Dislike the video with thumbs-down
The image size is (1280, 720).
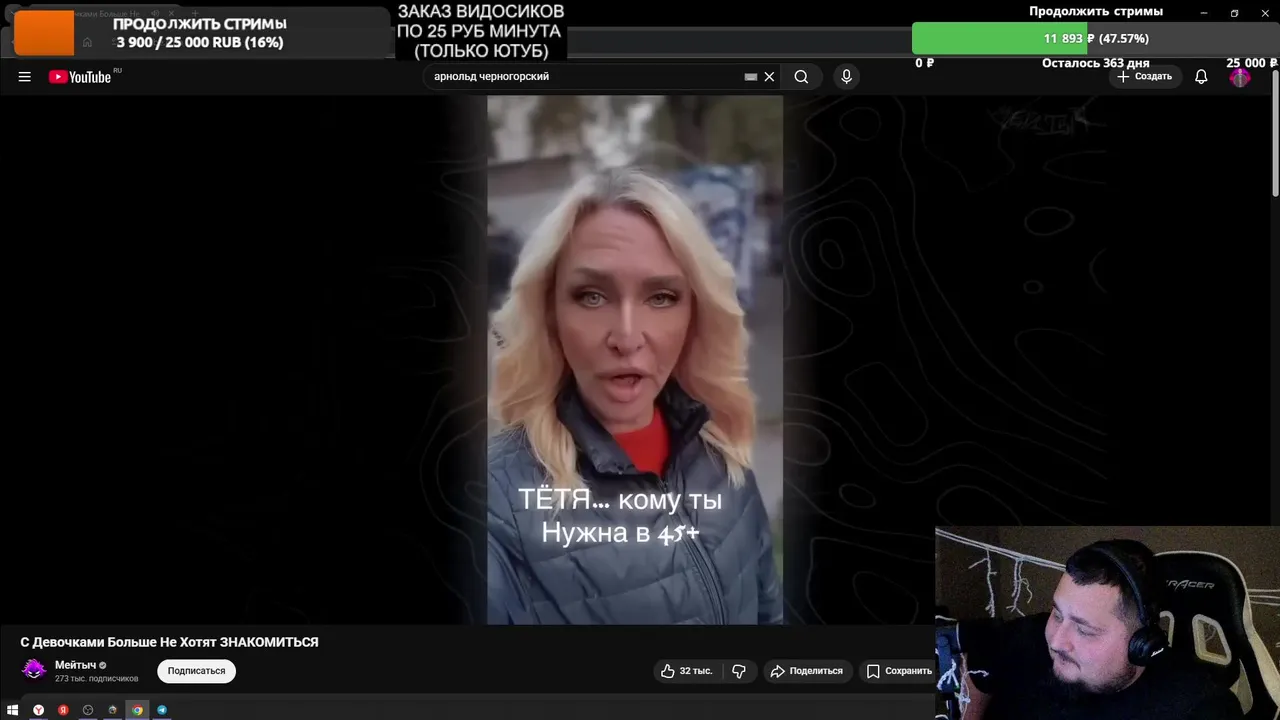pos(739,671)
